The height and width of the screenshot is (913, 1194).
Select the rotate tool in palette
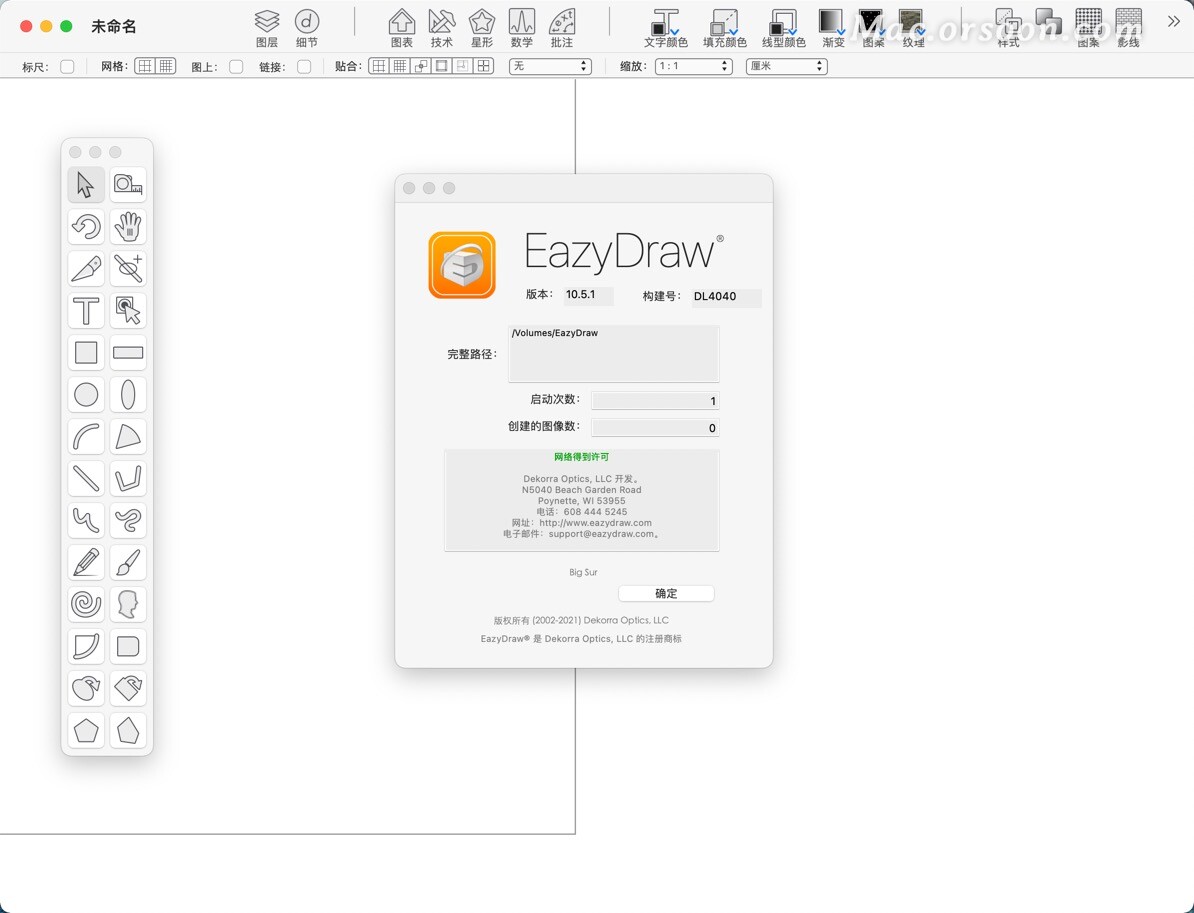86,226
